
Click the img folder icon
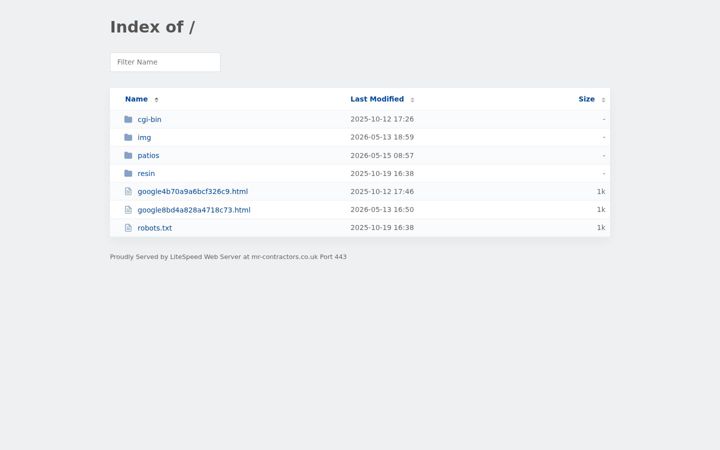pyautogui.click(x=128, y=137)
